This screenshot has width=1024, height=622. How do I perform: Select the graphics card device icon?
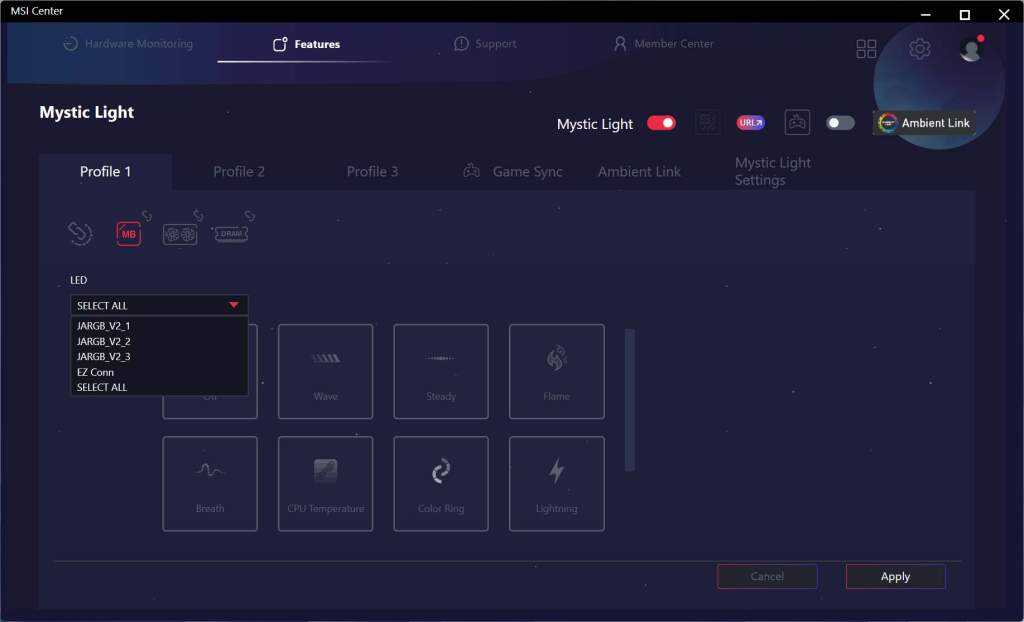point(180,234)
